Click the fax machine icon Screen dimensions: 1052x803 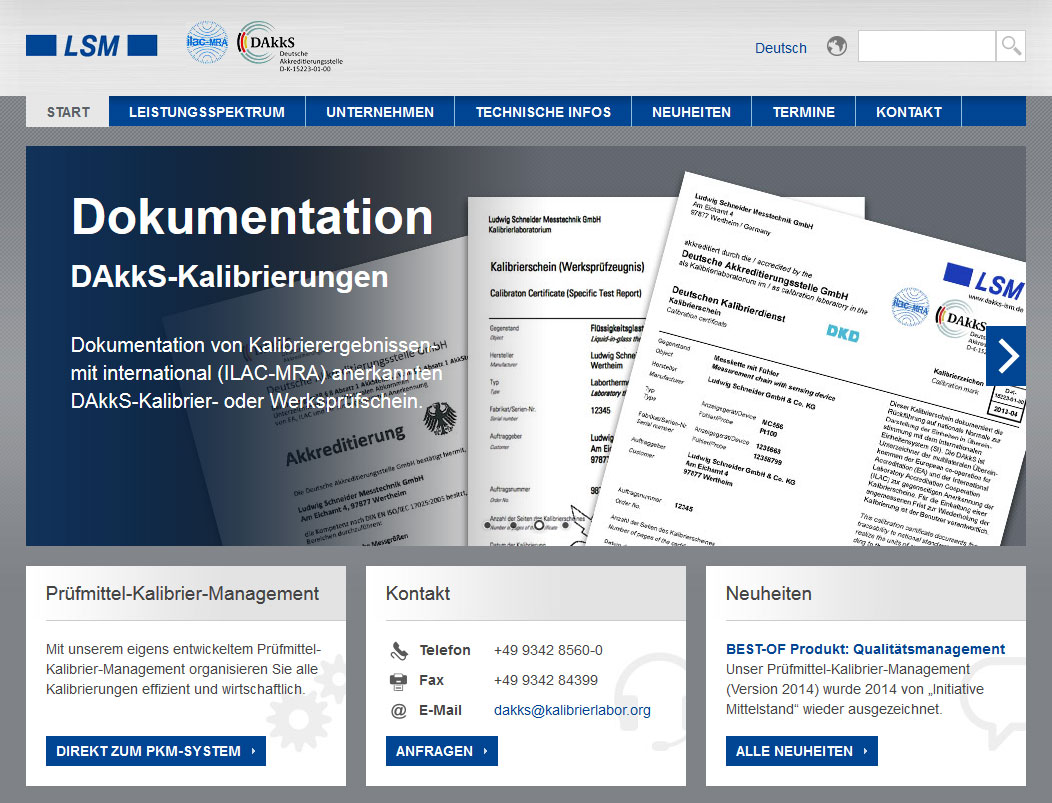tap(399, 681)
